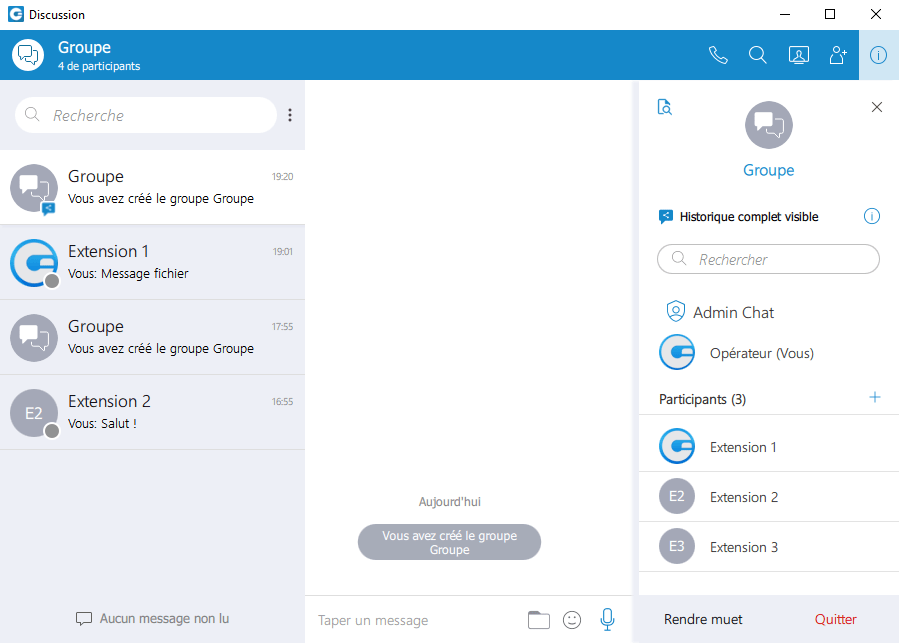
Task: Minimize the Discussion window
Action: (785, 14)
